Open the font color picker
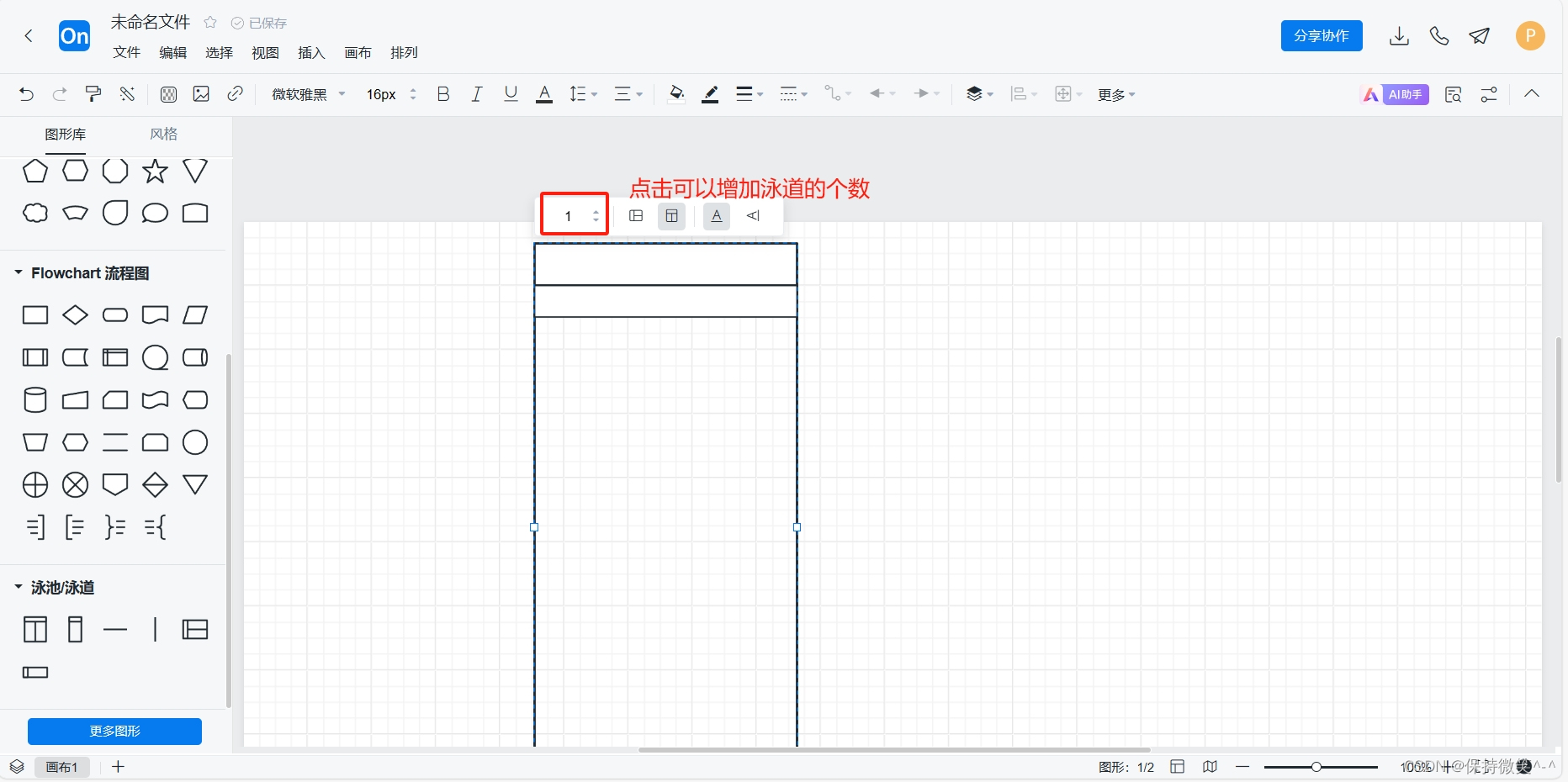 tap(544, 94)
